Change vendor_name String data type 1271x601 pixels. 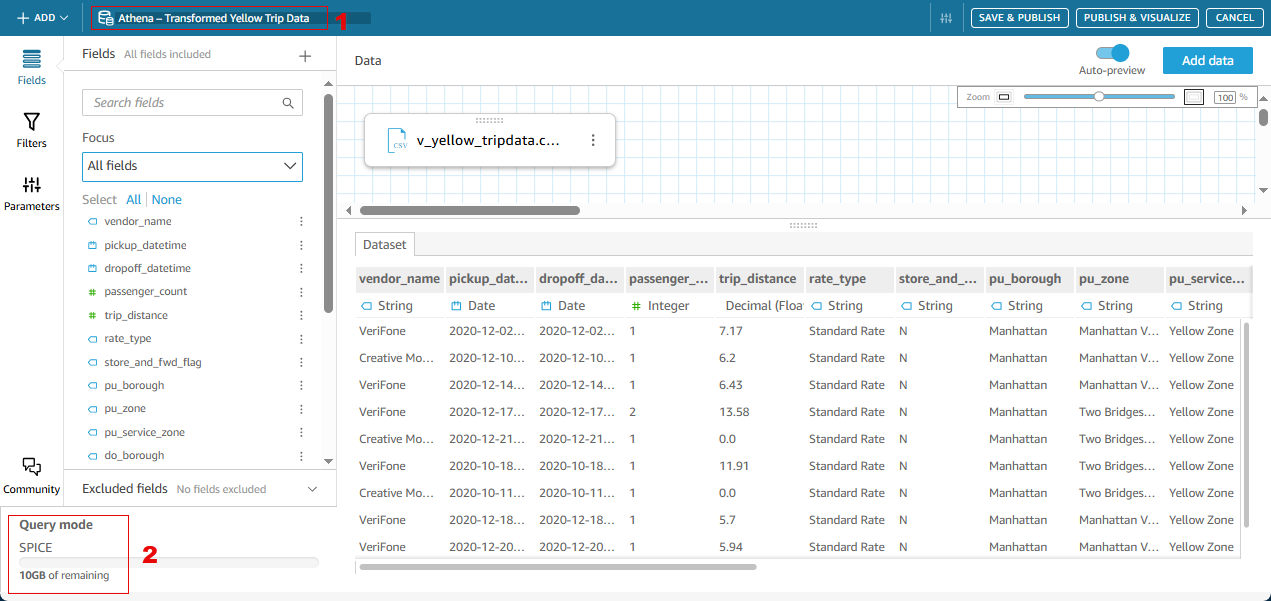tap(386, 306)
